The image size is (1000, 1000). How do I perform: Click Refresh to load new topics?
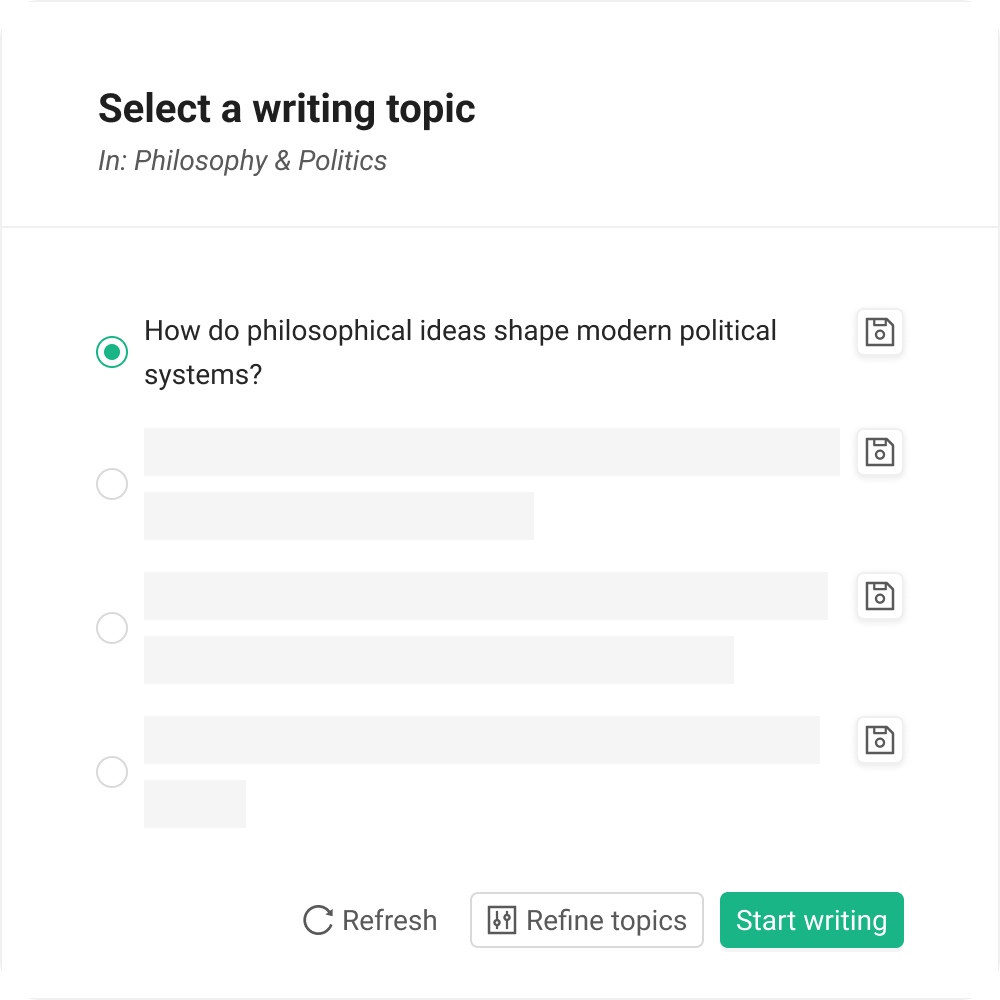click(370, 920)
